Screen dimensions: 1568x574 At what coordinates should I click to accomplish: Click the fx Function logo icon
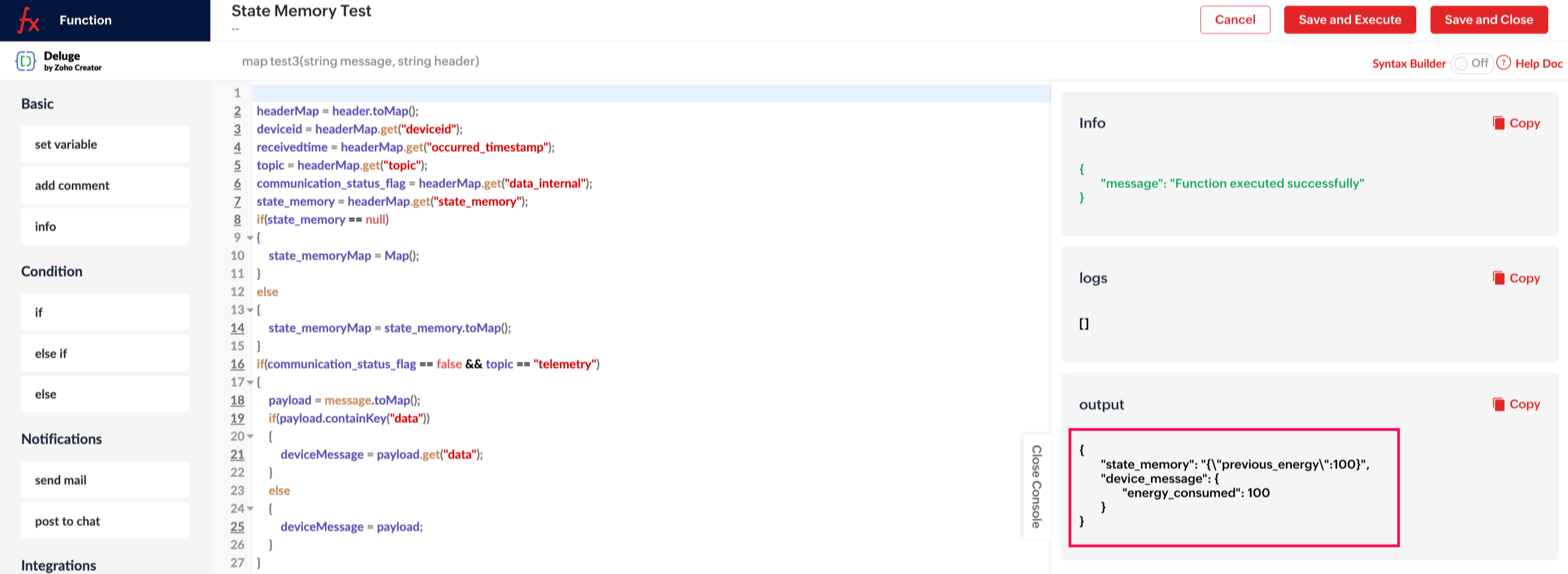pyautogui.click(x=28, y=20)
